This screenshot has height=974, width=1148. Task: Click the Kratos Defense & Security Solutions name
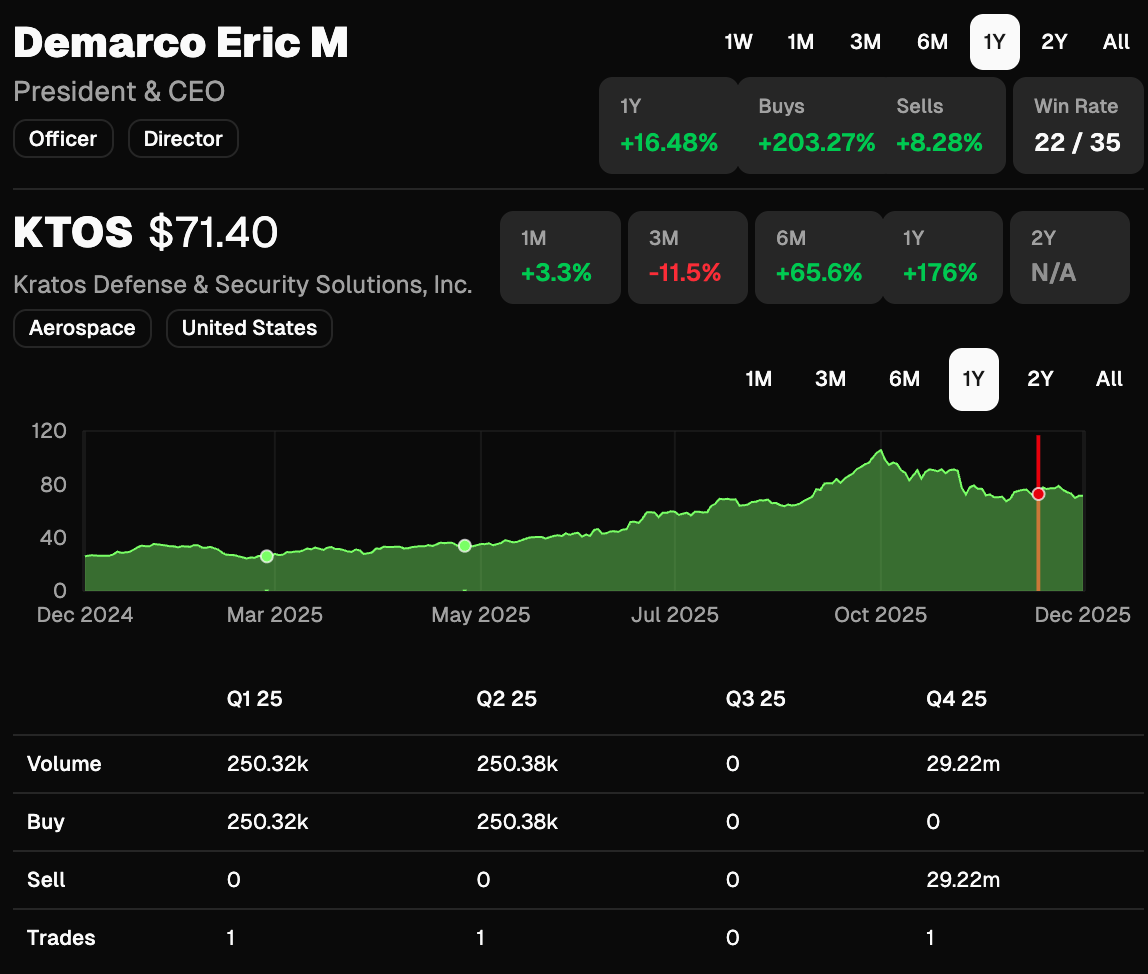point(242,284)
